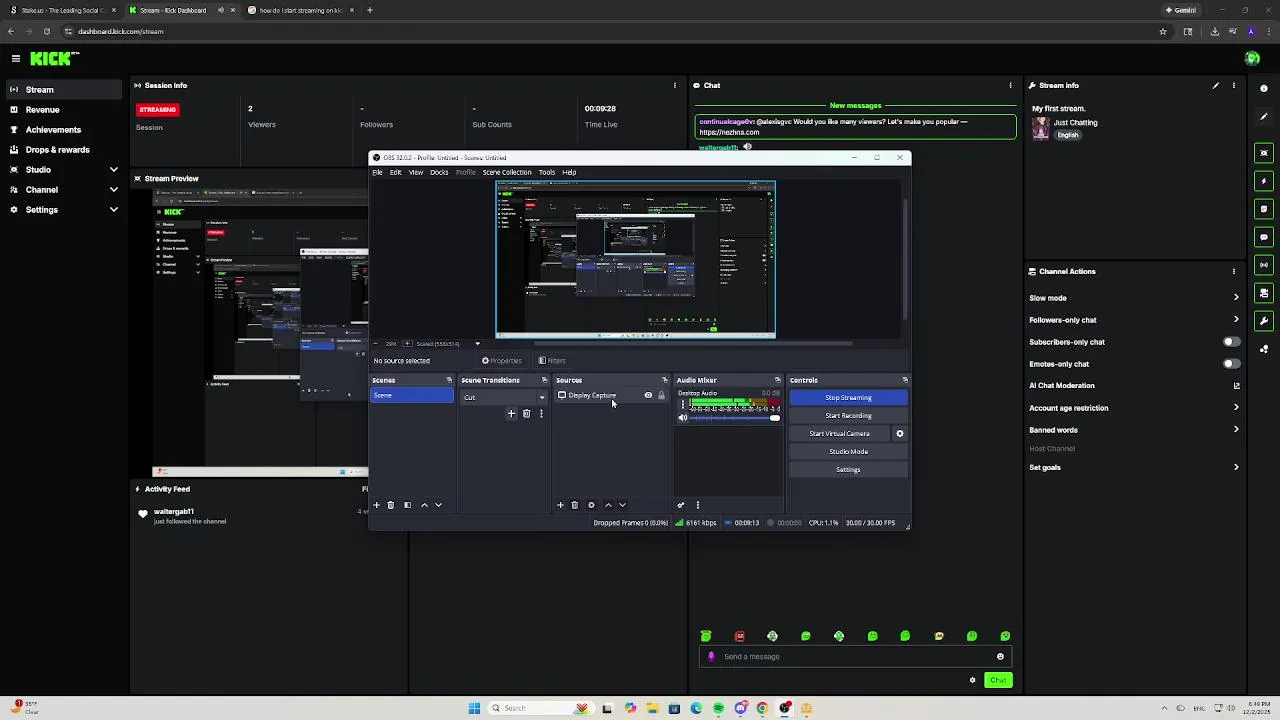Expand Banned words options
1280x720 pixels.
pos(1236,430)
